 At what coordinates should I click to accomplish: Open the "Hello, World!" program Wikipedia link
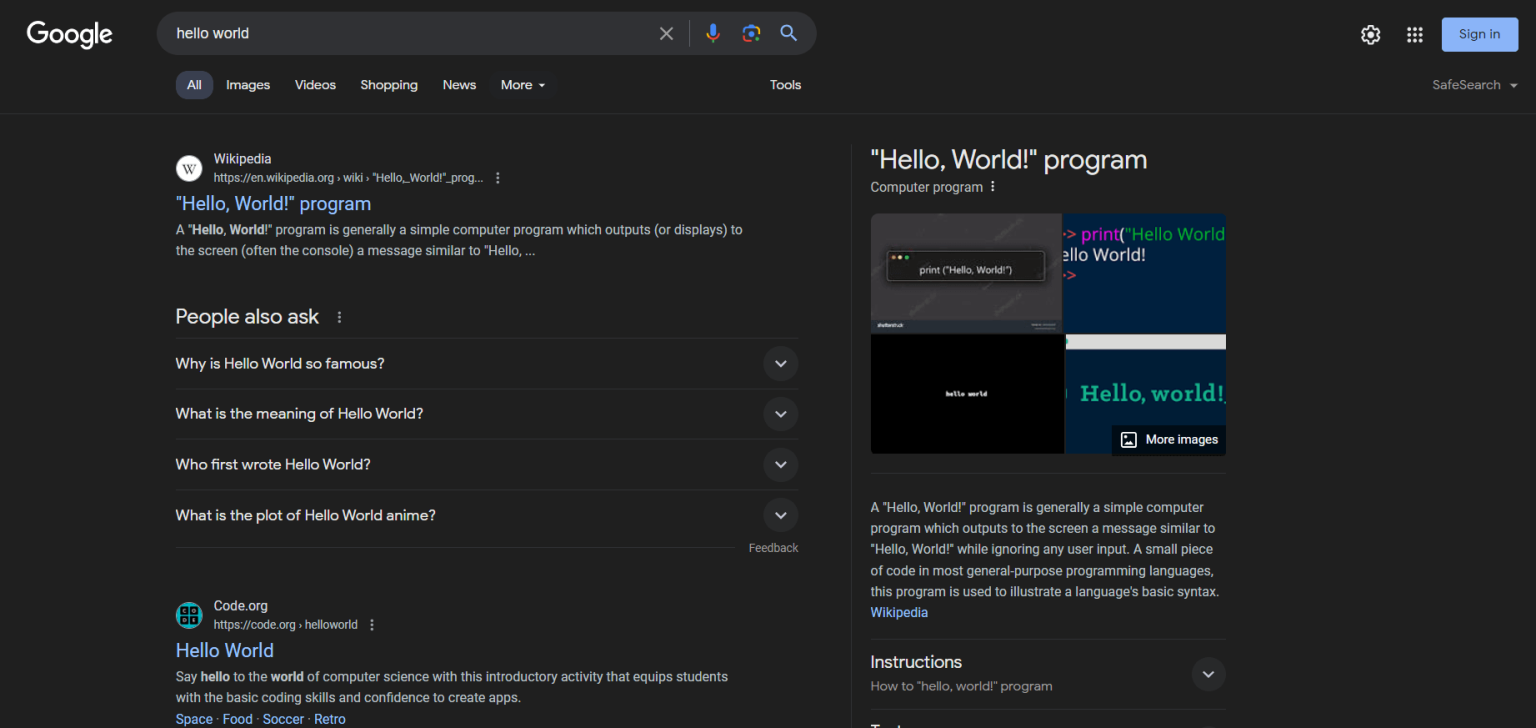click(x=273, y=204)
